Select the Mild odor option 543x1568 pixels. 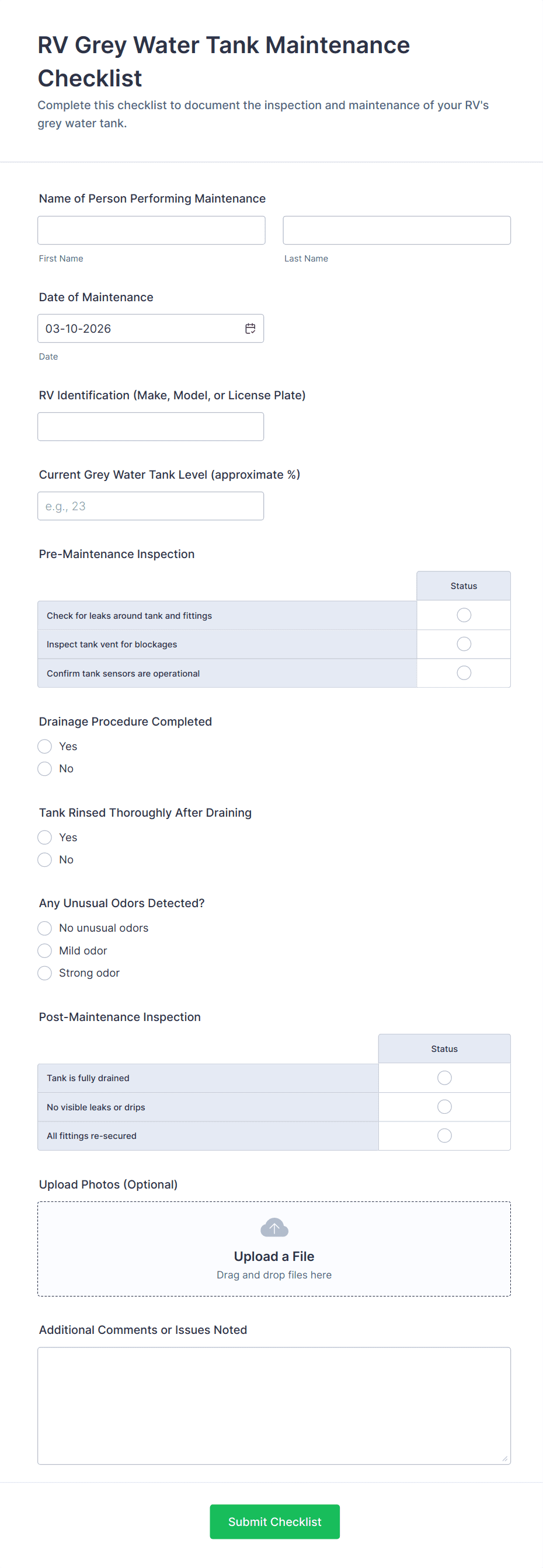click(44, 951)
